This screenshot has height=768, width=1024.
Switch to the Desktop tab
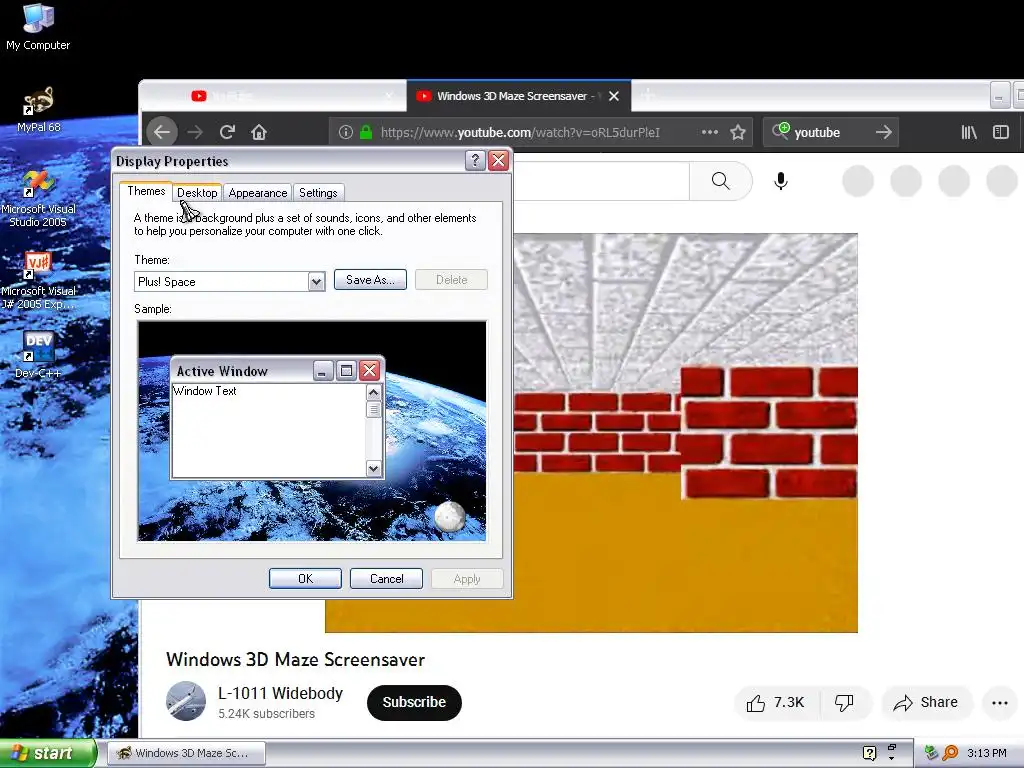197,193
